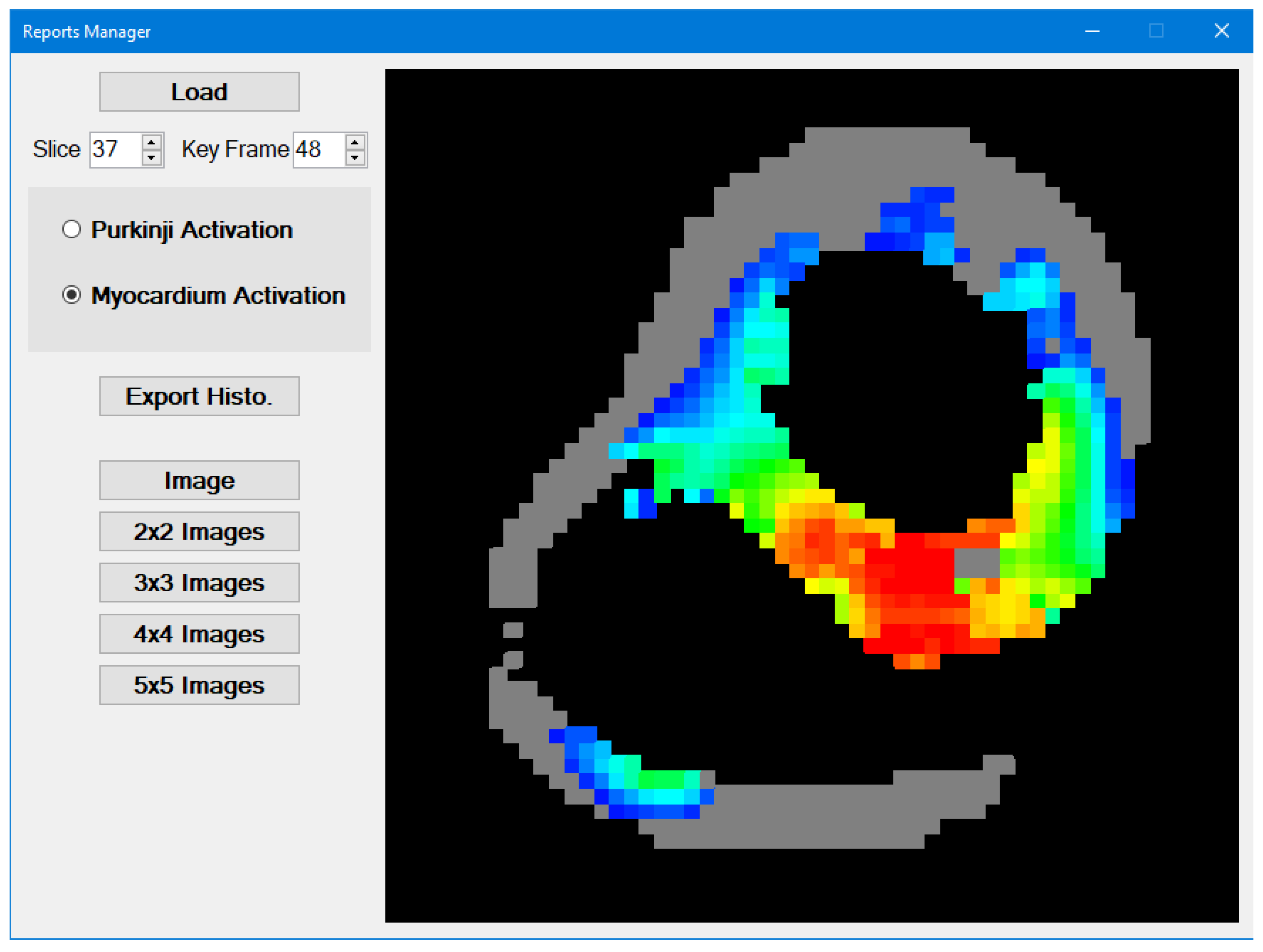Increase the Slice number with up arrow
The image size is (1263, 952).
151,142
